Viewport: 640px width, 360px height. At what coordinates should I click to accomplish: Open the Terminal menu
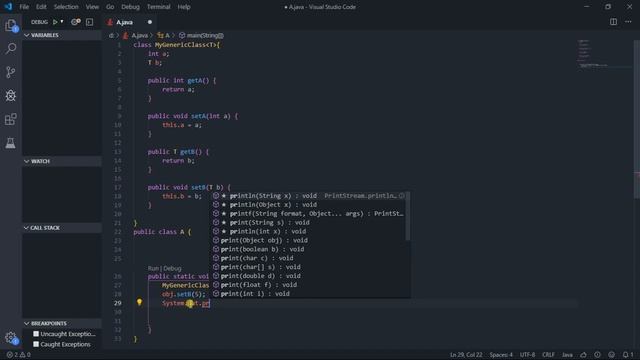tap(159, 7)
